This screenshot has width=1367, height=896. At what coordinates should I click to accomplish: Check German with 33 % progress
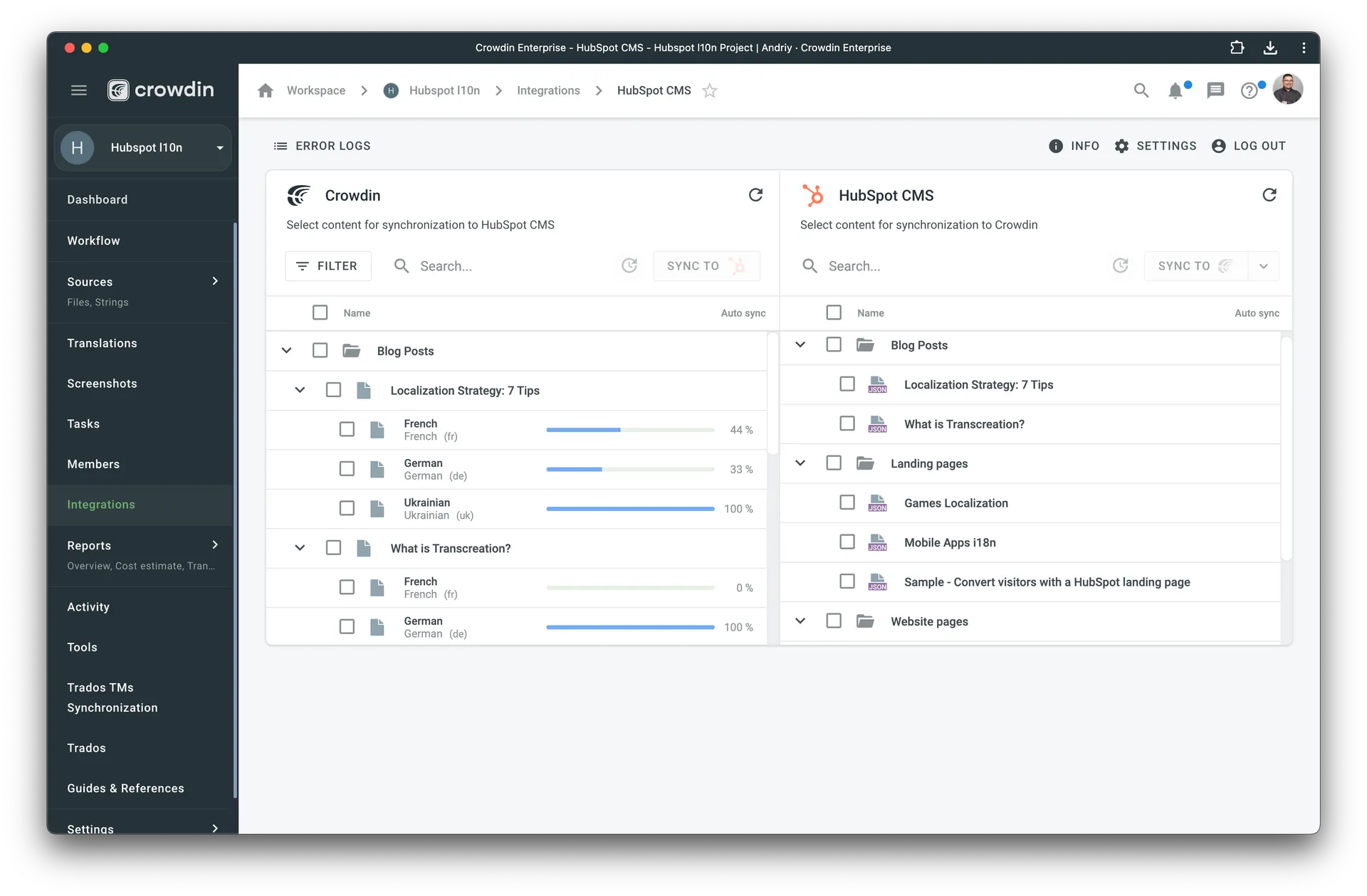[x=347, y=469]
